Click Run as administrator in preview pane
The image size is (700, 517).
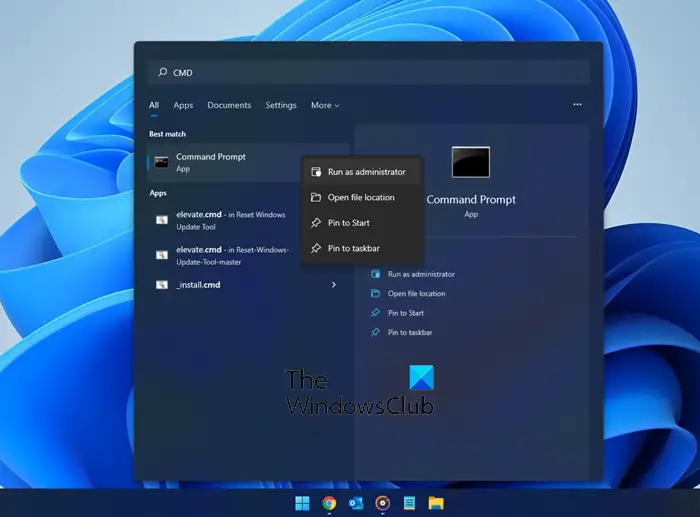click(x=421, y=274)
